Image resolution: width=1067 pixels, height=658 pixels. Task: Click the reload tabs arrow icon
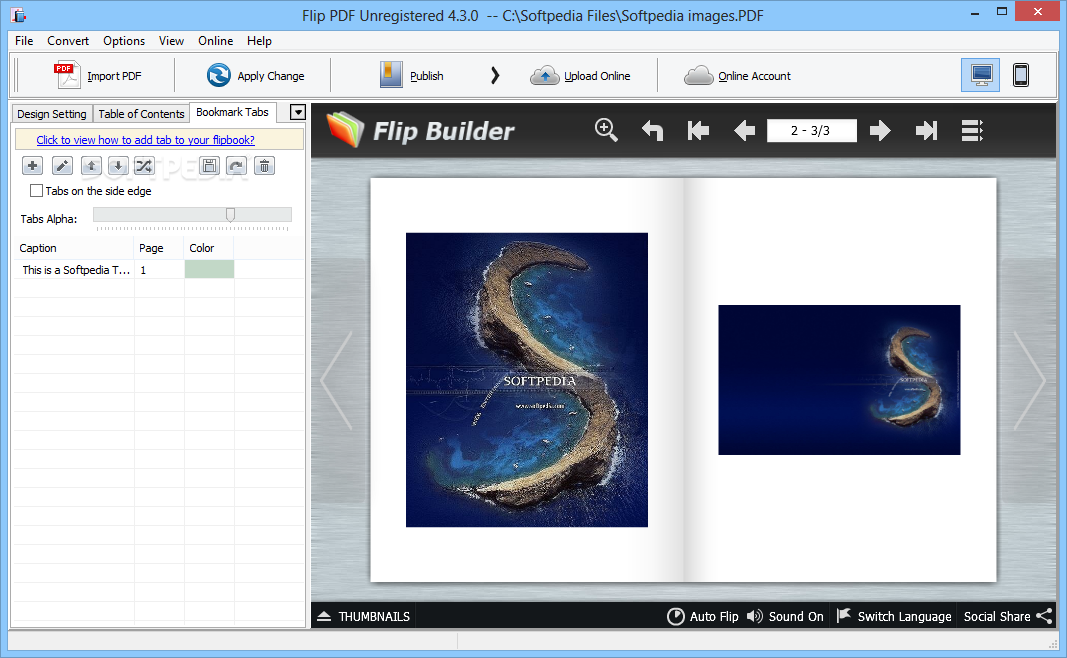[x=236, y=165]
